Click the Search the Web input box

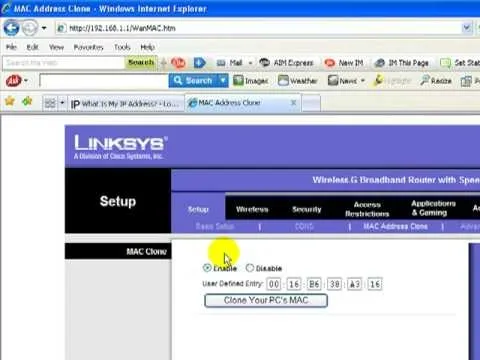pyautogui.click(x=63, y=63)
